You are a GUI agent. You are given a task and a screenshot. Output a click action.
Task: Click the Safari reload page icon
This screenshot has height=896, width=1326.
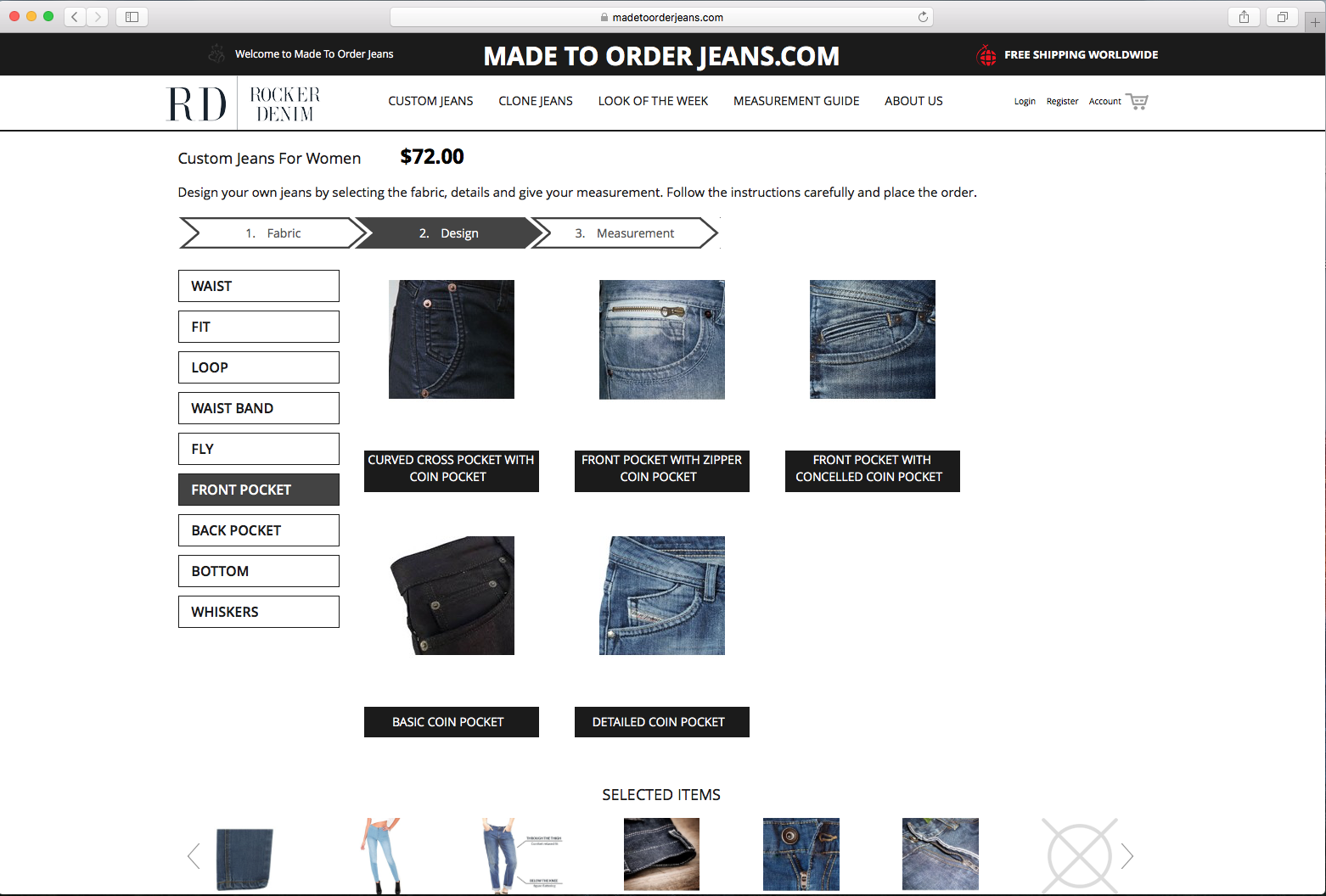click(923, 17)
